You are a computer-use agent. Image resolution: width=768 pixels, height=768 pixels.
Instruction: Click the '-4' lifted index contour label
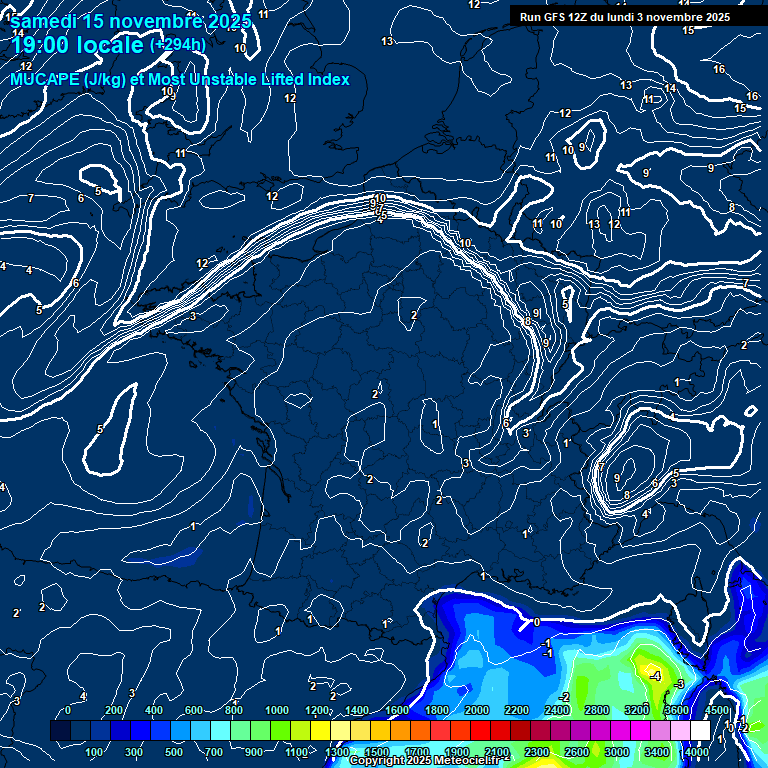pyautogui.click(x=655, y=676)
